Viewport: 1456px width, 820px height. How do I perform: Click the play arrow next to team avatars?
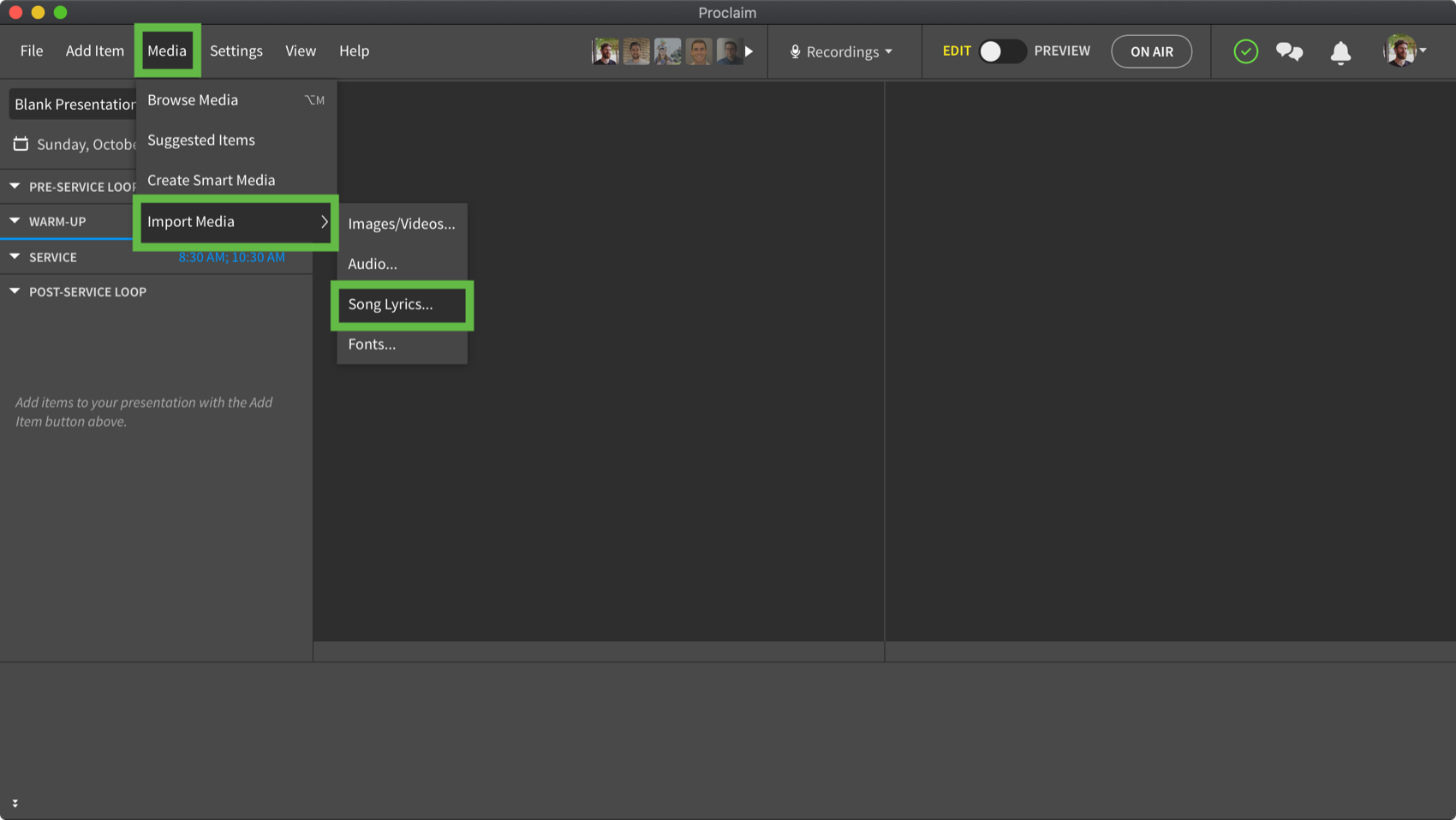pos(749,51)
